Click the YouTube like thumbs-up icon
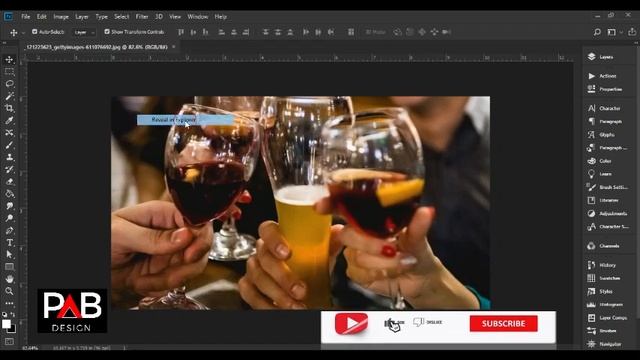This screenshot has width=640, height=360. (x=389, y=322)
